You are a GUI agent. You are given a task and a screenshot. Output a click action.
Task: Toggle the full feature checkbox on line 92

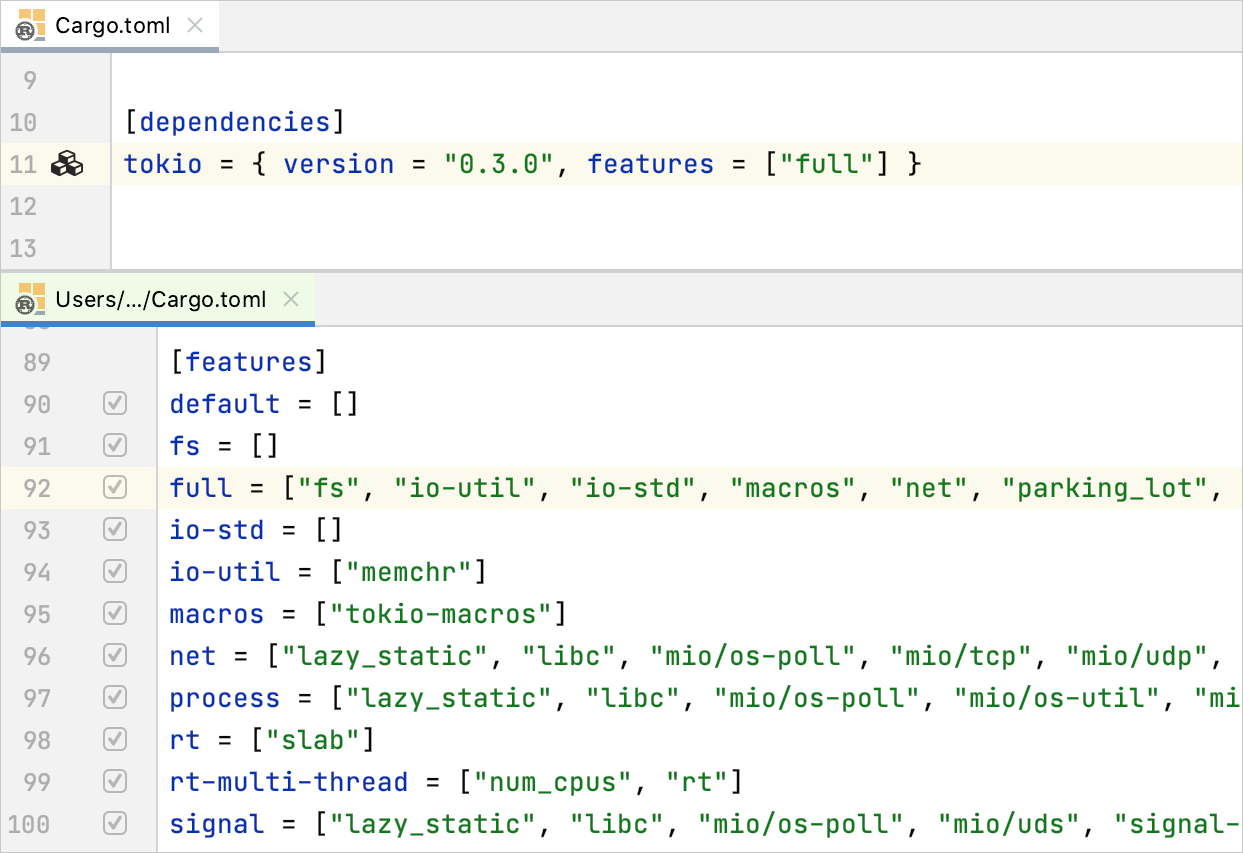tap(115, 488)
